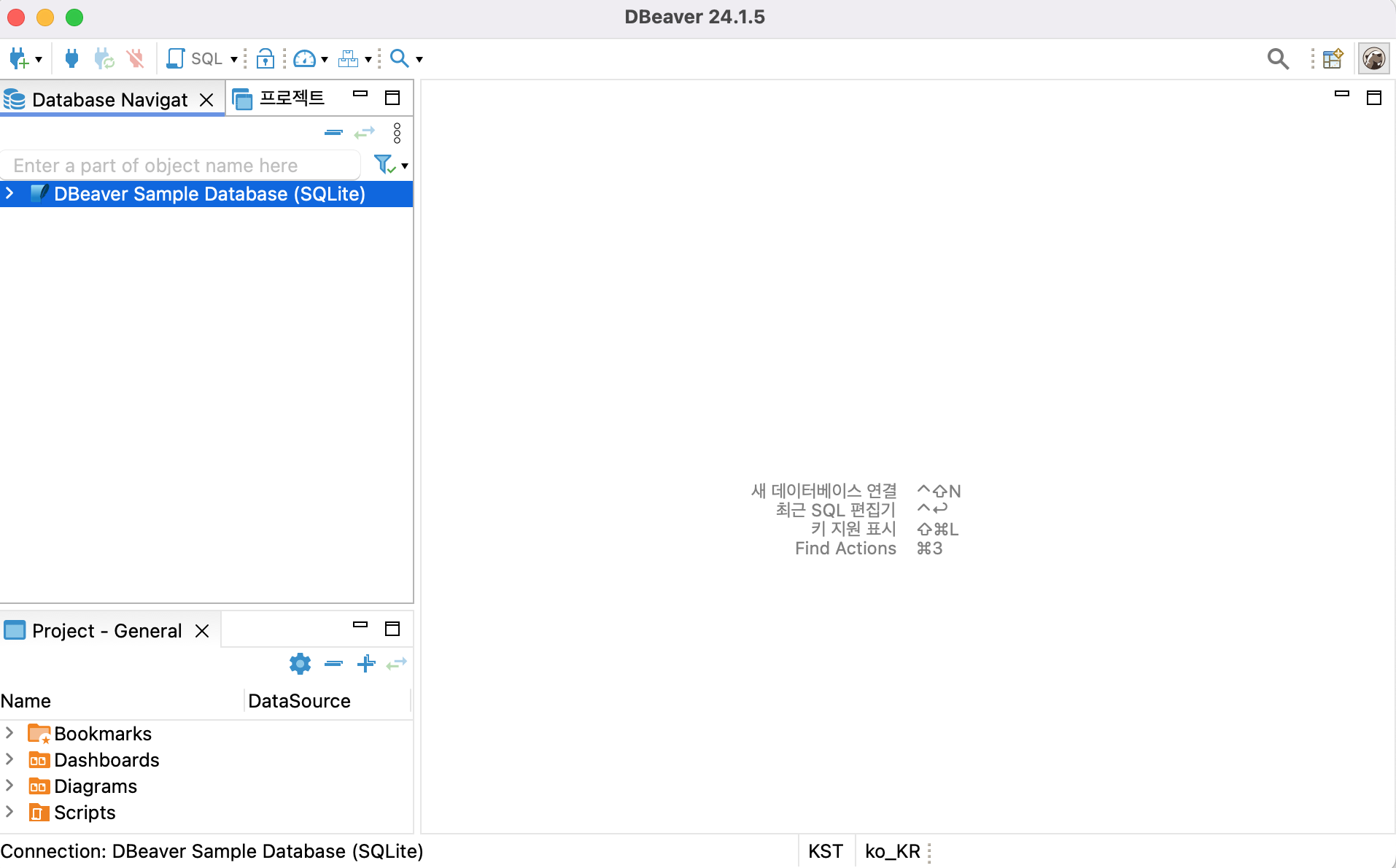The height and width of the screenshot is (868, 1396).
Task: Maximize the Database Navigator panel
Action: [x=392, y=98]
